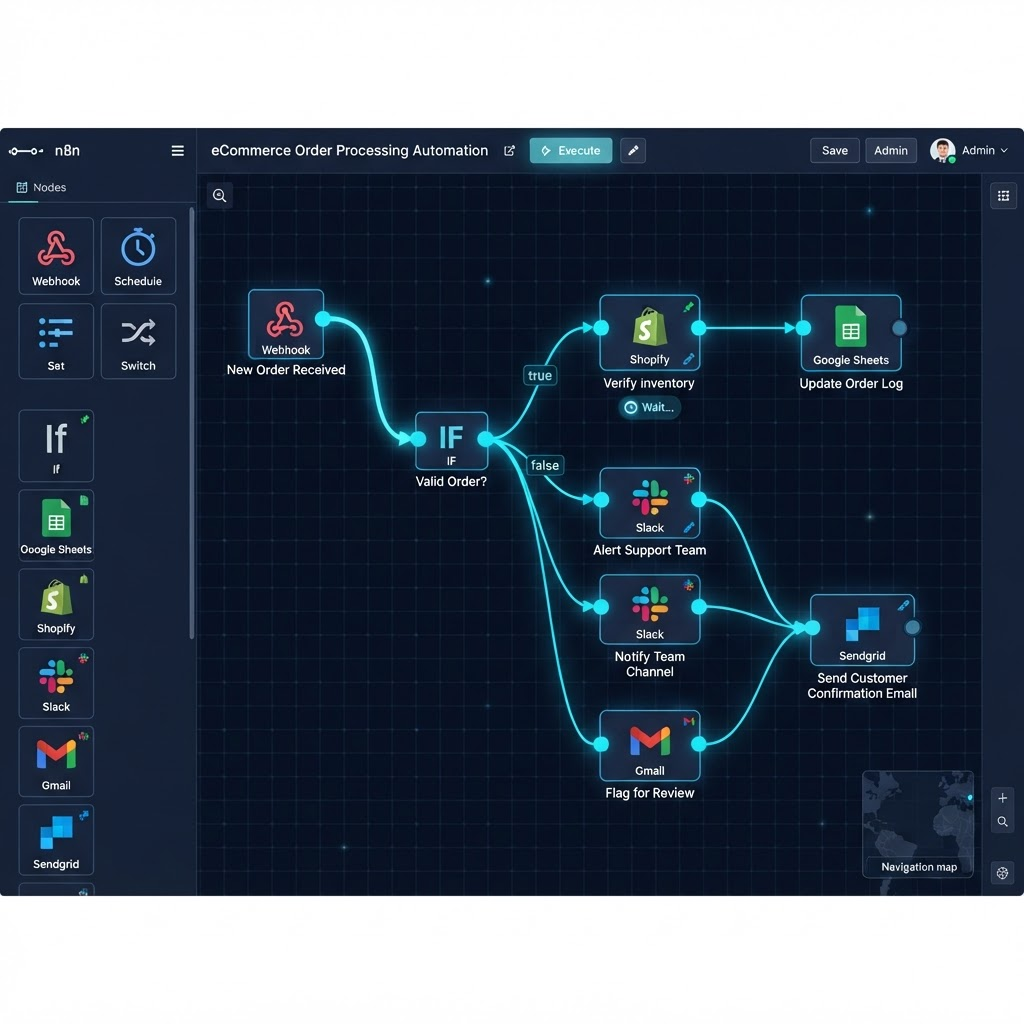Edit Shopify canvas node via its pencil icon
1024x1024 pixels.
pyautogui.click(x=688, y=359)
